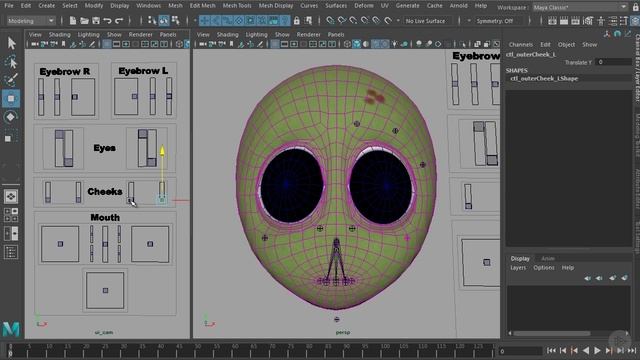Click the Maya logo home icon

[x=11, y=329]
